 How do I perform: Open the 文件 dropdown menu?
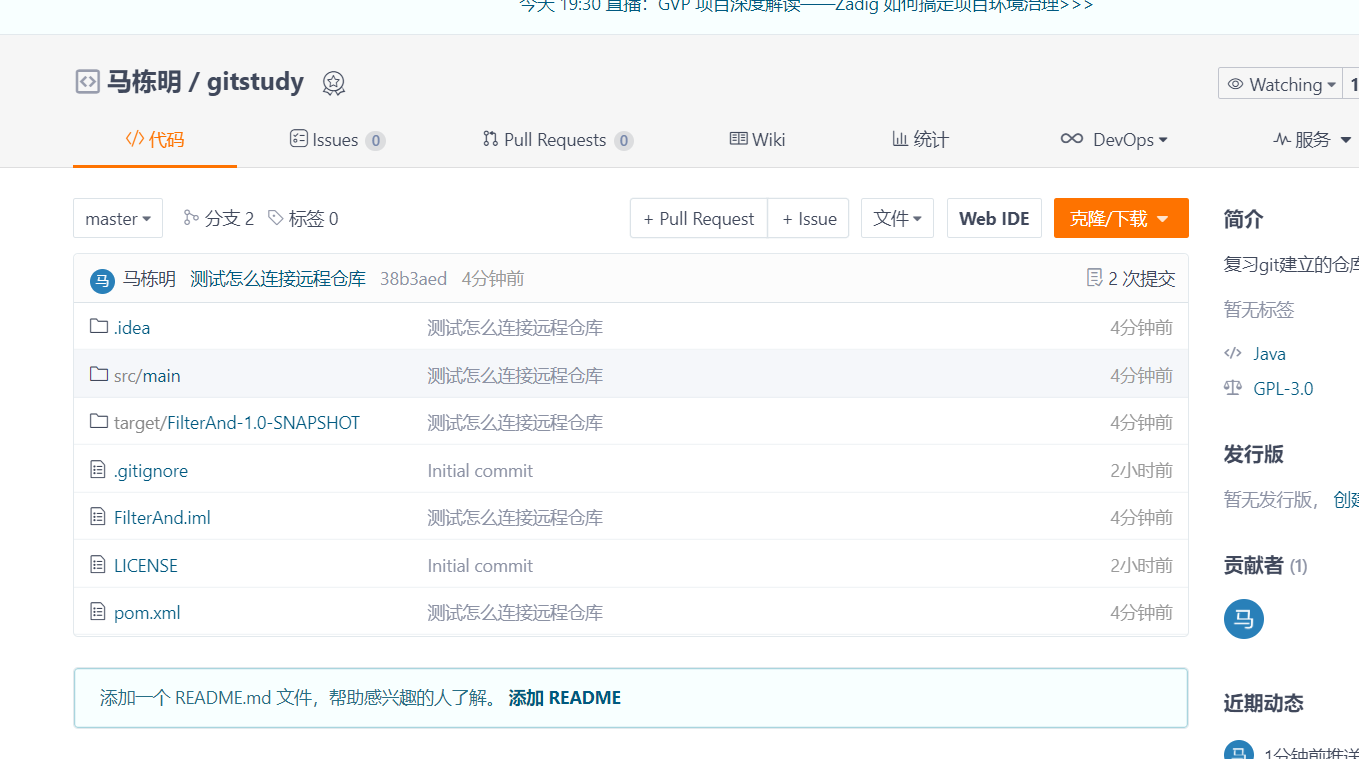(x=896, y=217)
